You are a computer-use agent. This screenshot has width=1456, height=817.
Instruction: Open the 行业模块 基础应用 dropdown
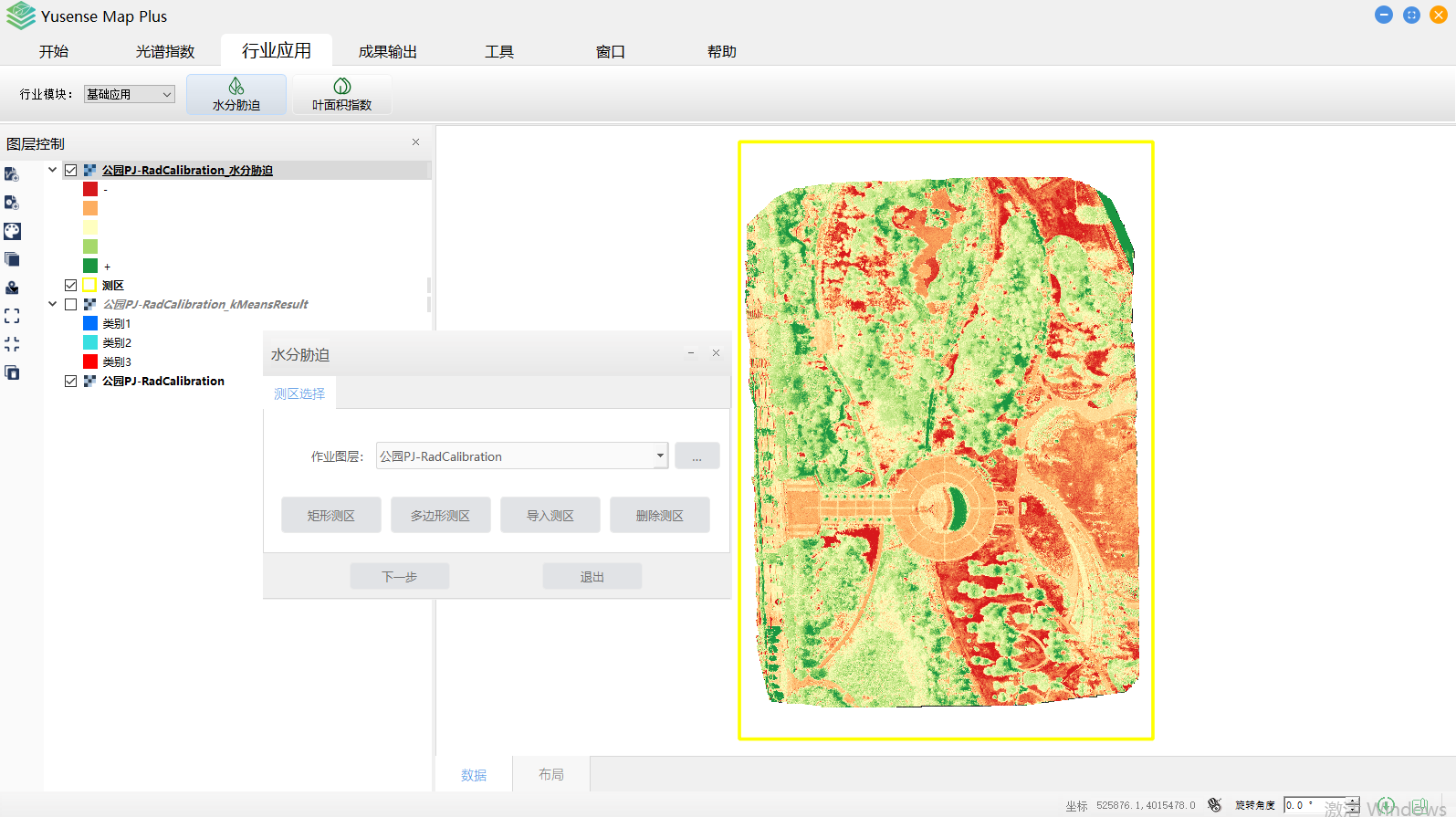pos(129,94)
